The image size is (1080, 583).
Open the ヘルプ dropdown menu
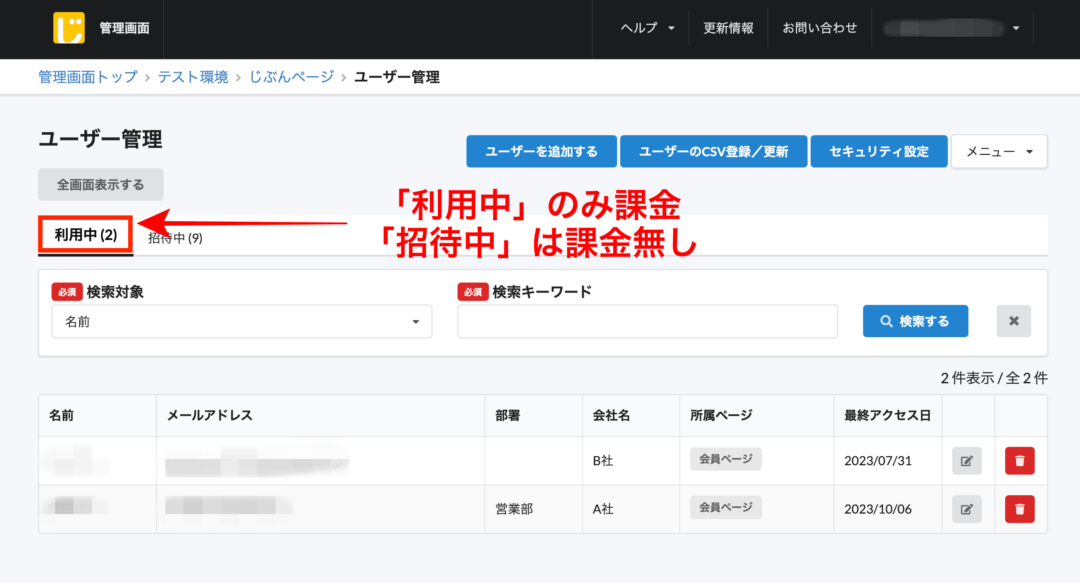648,28
